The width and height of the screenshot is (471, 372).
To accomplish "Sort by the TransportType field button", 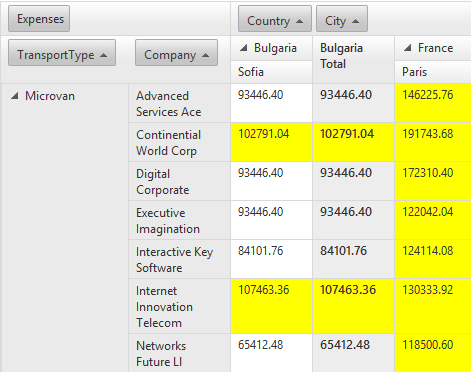I will pyautogui.click(x=62, y=53).
